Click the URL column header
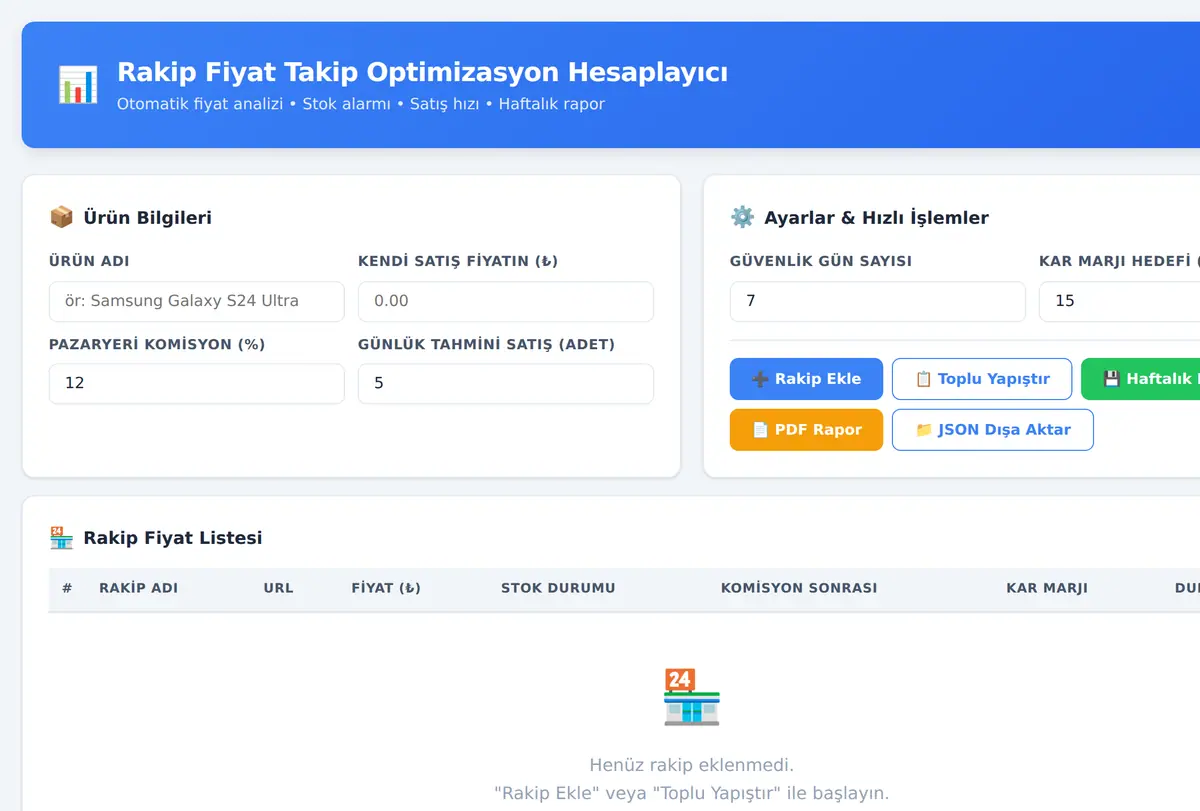Screen dimensions: 1200x811 (278, 588)
